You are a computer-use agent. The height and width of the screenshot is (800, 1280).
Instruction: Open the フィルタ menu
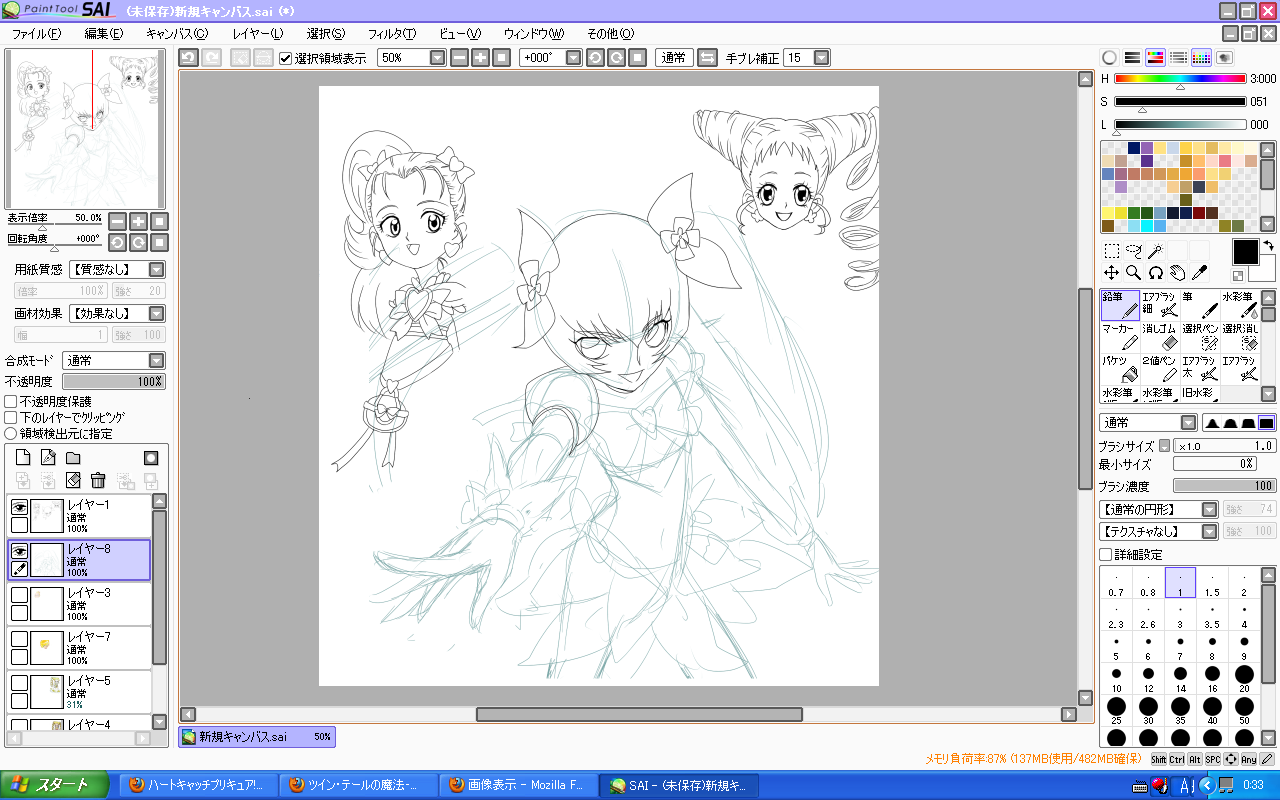pos(392,33)
